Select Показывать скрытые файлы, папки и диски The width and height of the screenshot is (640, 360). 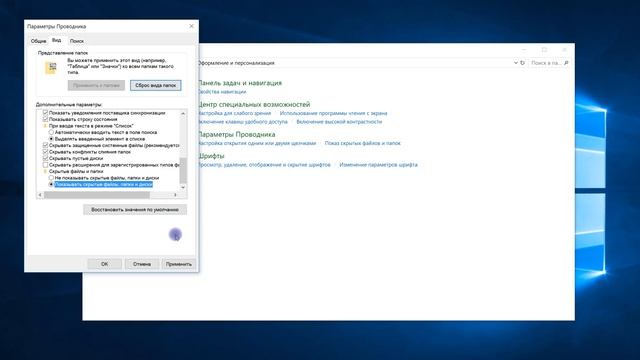pyautogui.click(x=51, y=184)
